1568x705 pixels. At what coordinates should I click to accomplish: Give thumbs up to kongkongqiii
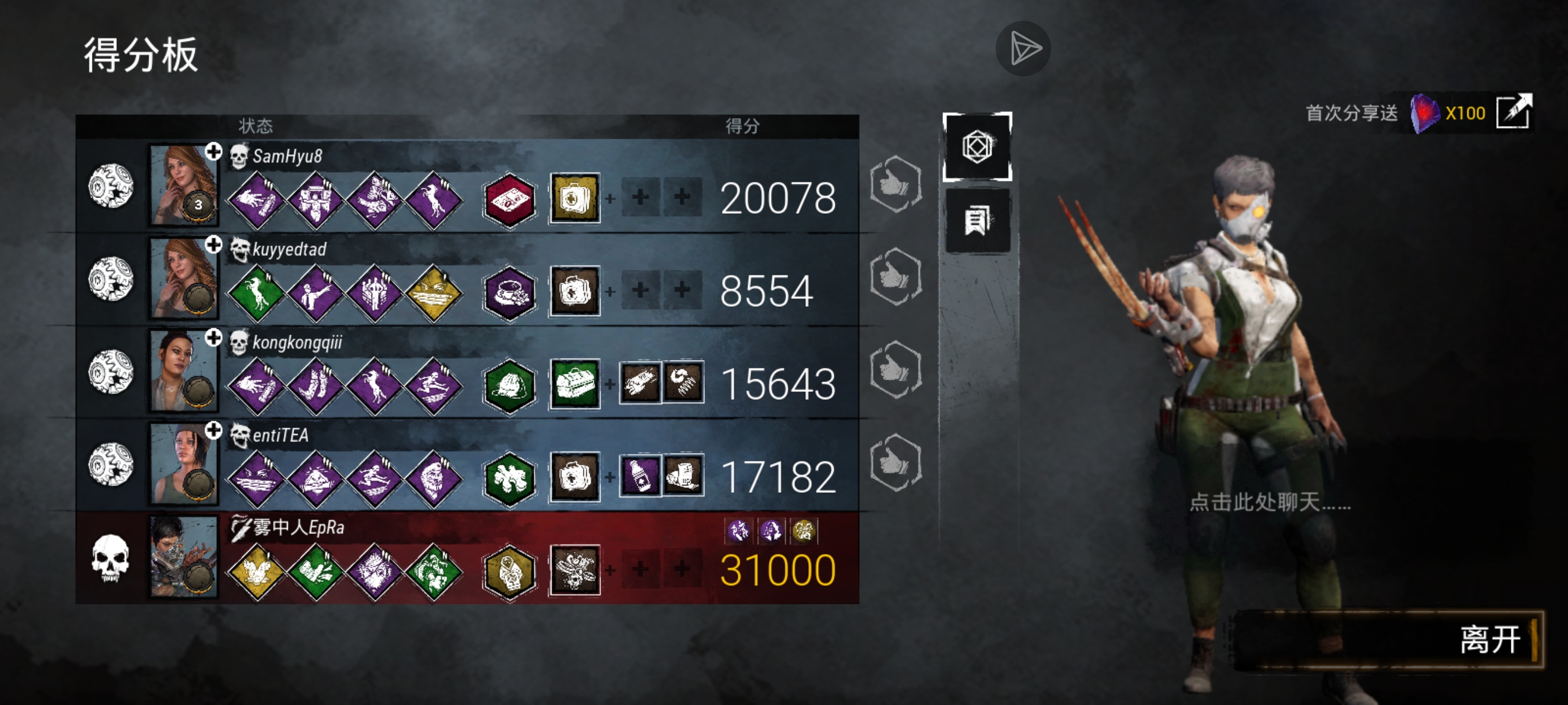tap(896, 370)
